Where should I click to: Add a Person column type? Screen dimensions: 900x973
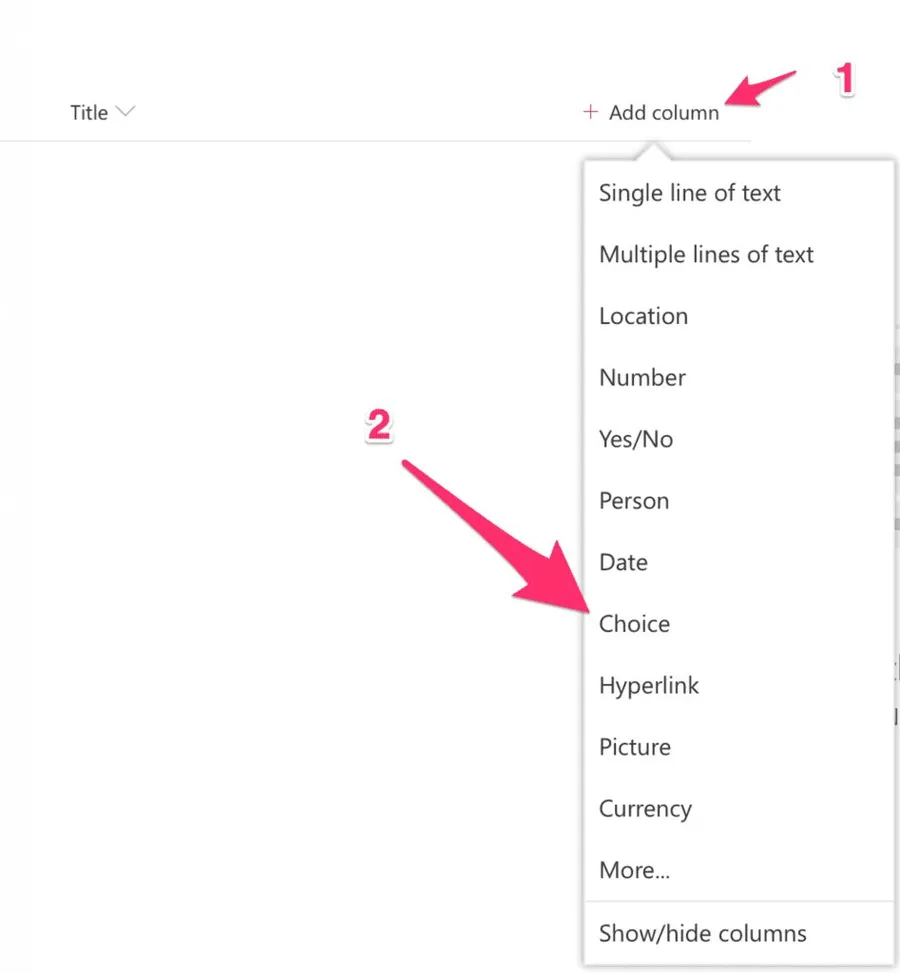tap(634, 501)
